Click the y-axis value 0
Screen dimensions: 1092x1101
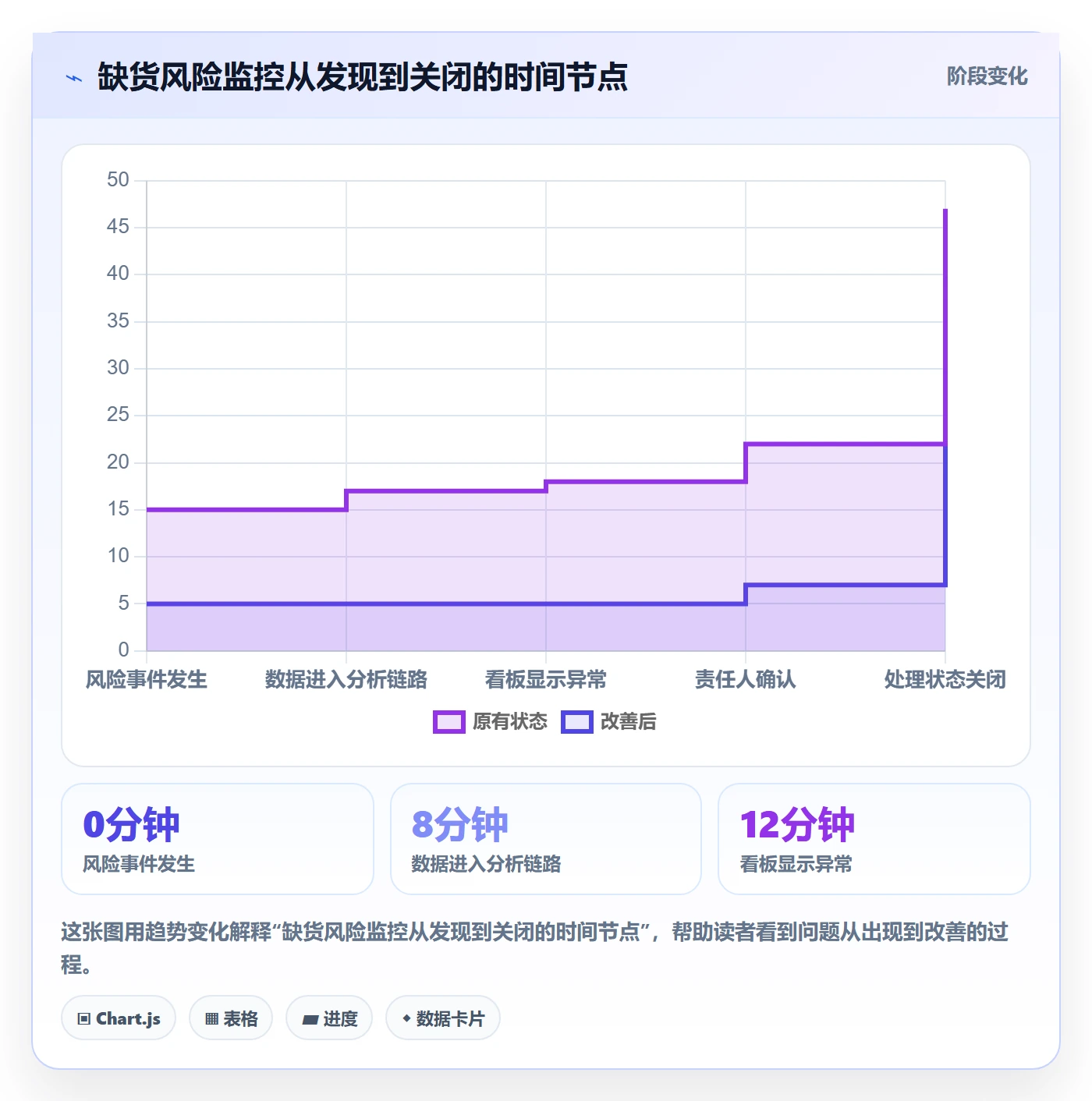tap(123, 650)
